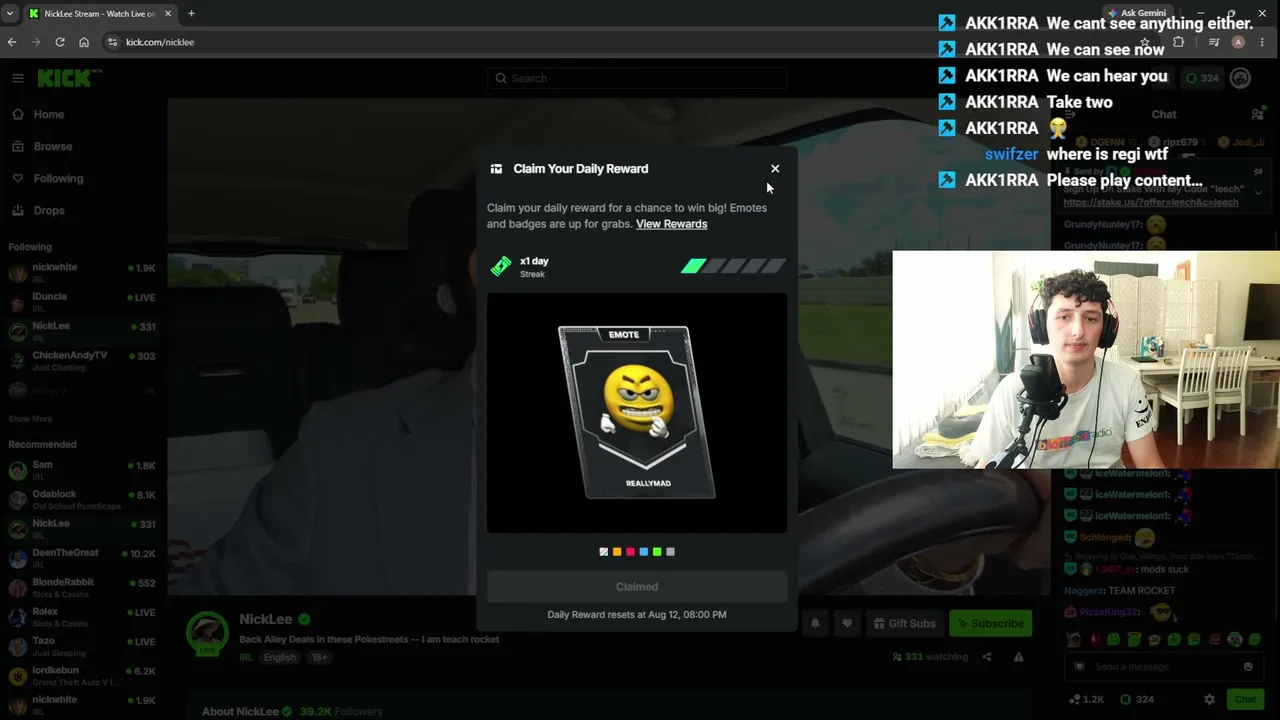Click the 324 balance below the chat
The image size is (1280, 720).
(1137, 699)
